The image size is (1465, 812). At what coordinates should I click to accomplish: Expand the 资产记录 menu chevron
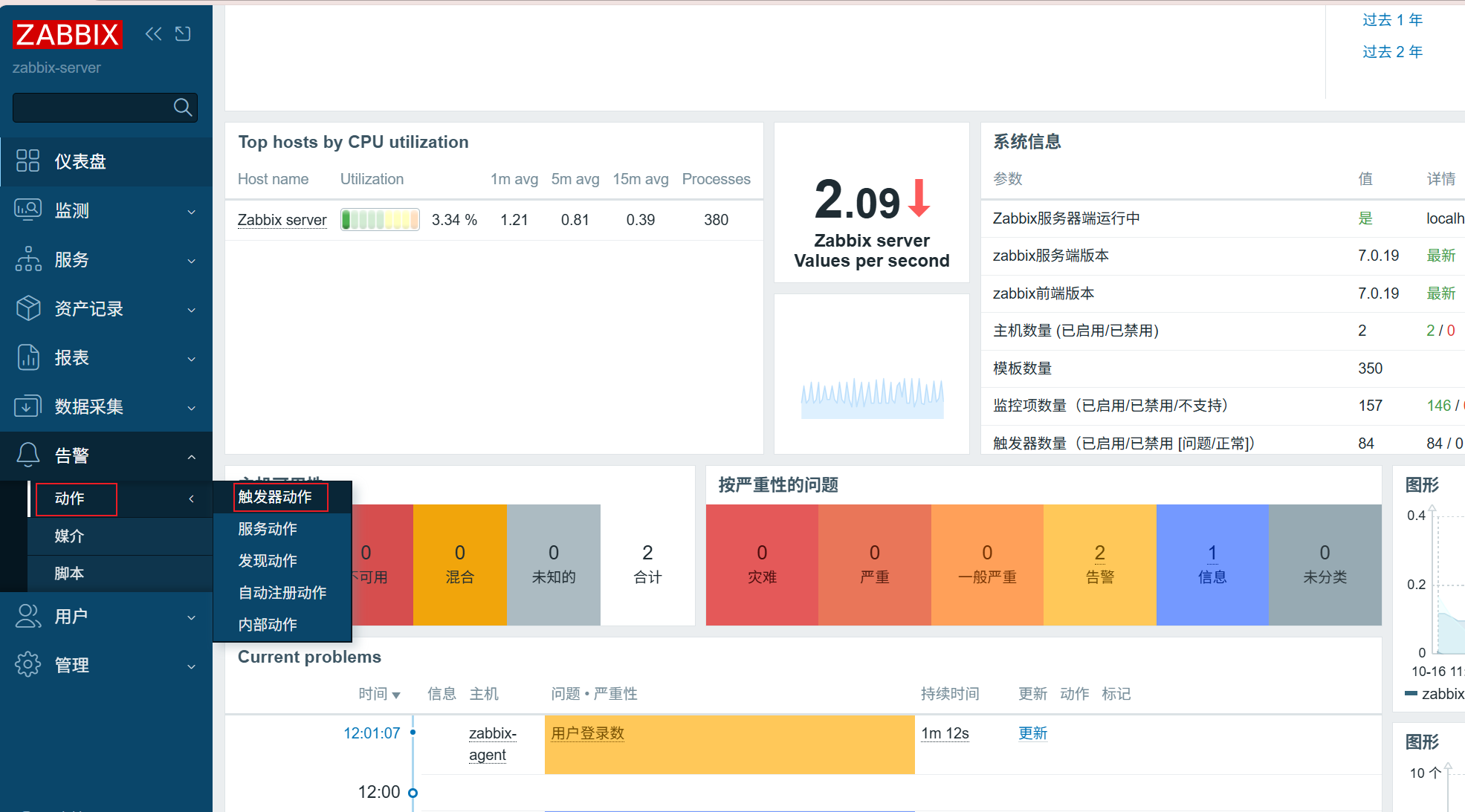click(x=191, y=310)
